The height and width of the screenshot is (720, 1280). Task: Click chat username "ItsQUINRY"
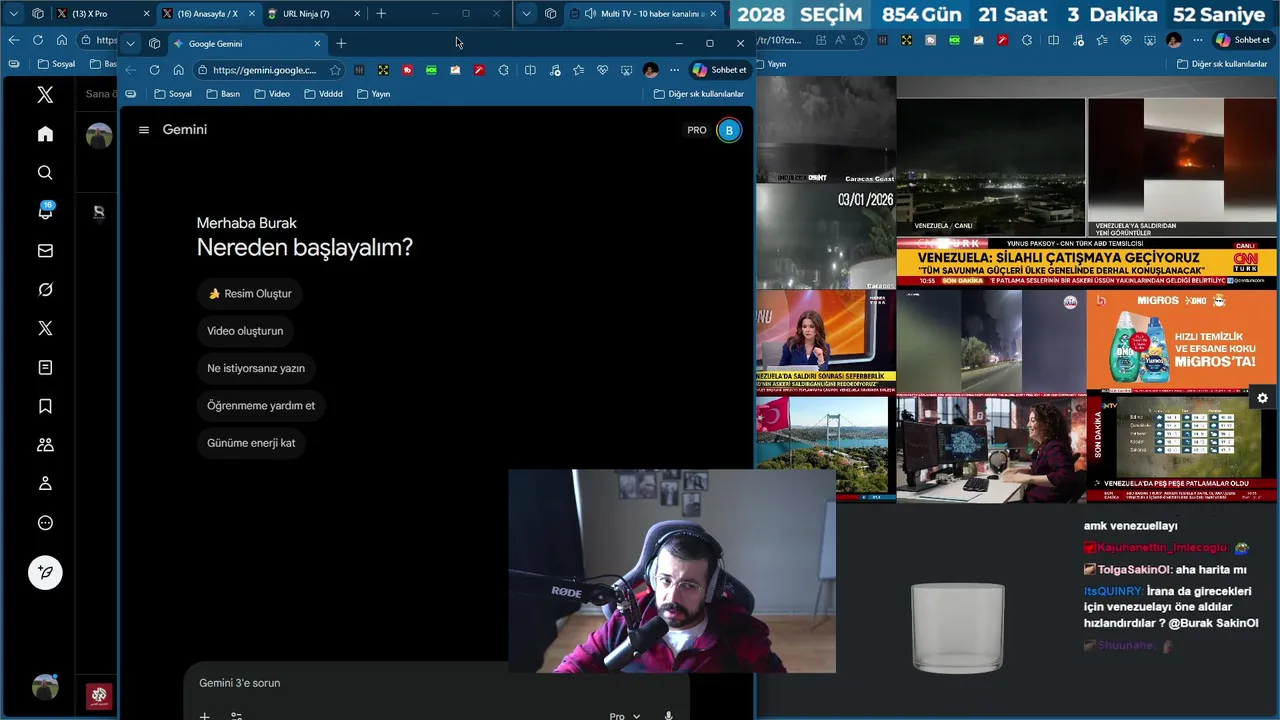[x=1112, y=591]
